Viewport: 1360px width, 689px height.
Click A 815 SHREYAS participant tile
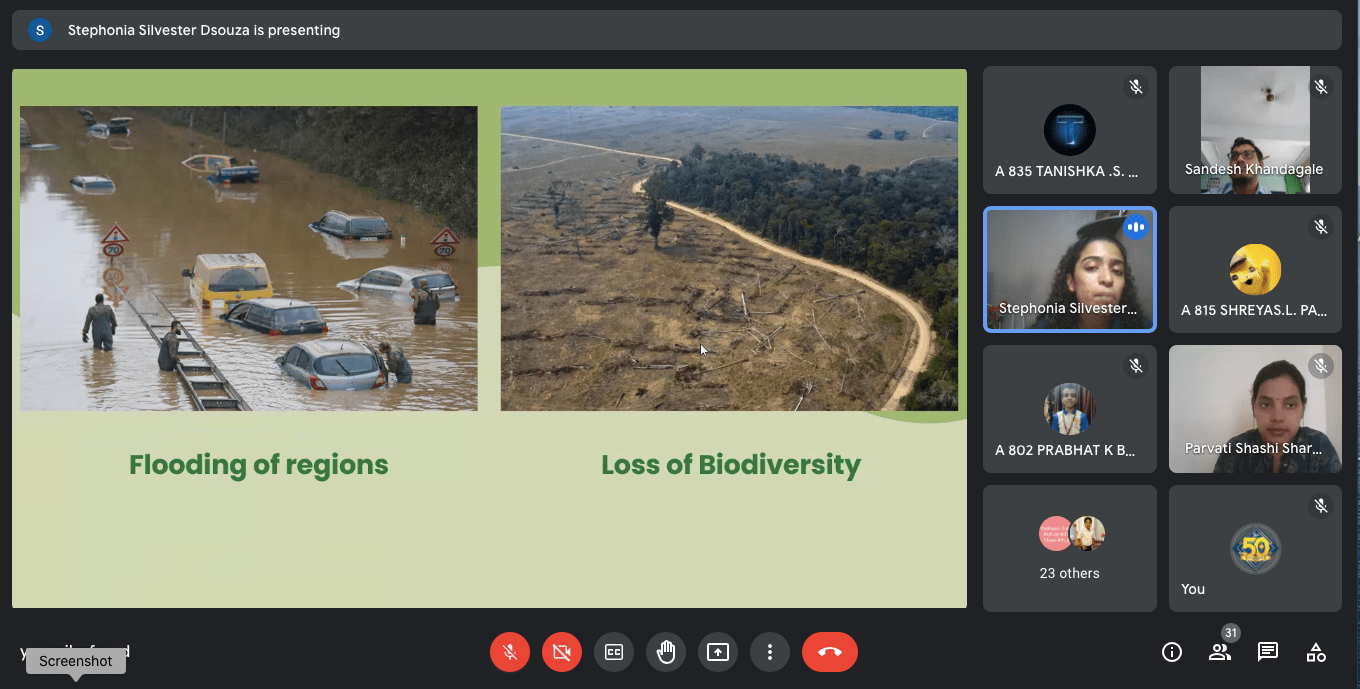click(x=1254, y=269)
